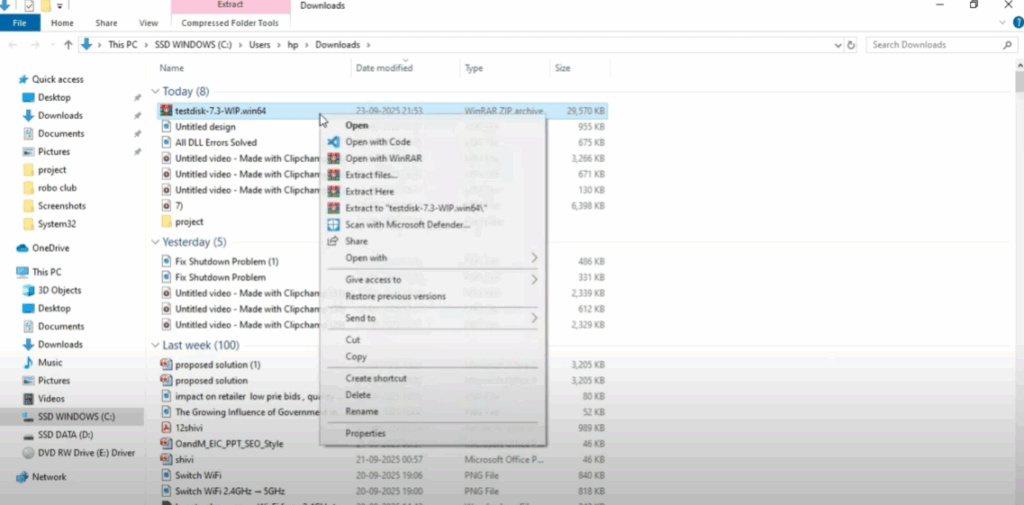Click SSD WINDOWS (C:) breadcrumb
Viewport: 1024px width, 505px height.
click(193, 45)
